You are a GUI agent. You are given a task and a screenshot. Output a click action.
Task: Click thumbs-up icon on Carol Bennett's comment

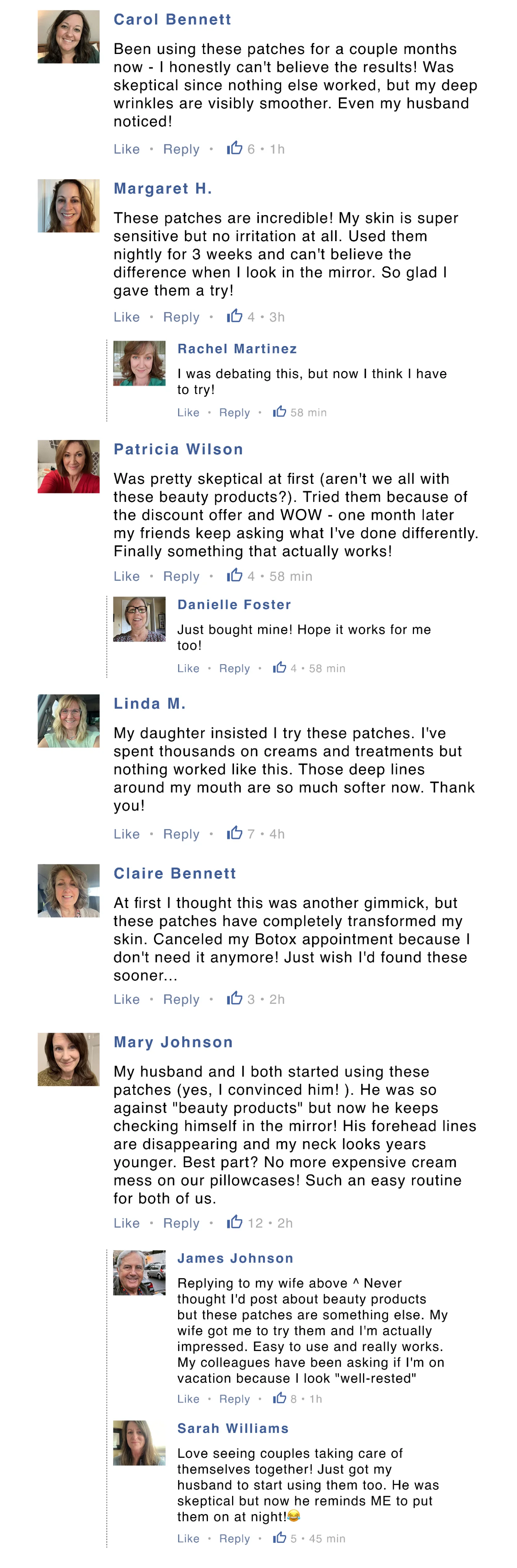(234, 148)
